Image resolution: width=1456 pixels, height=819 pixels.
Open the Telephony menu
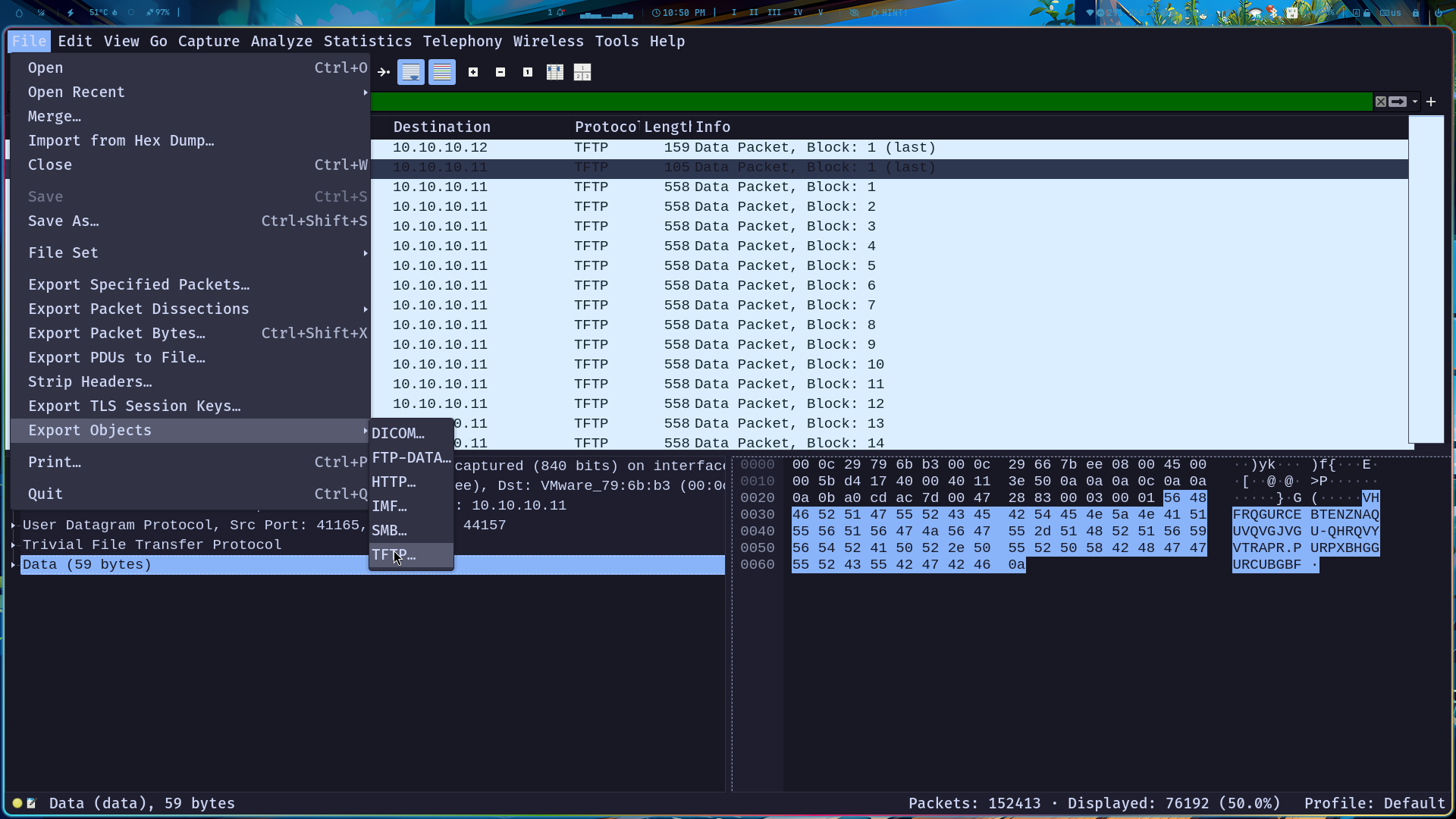[463, 41]
